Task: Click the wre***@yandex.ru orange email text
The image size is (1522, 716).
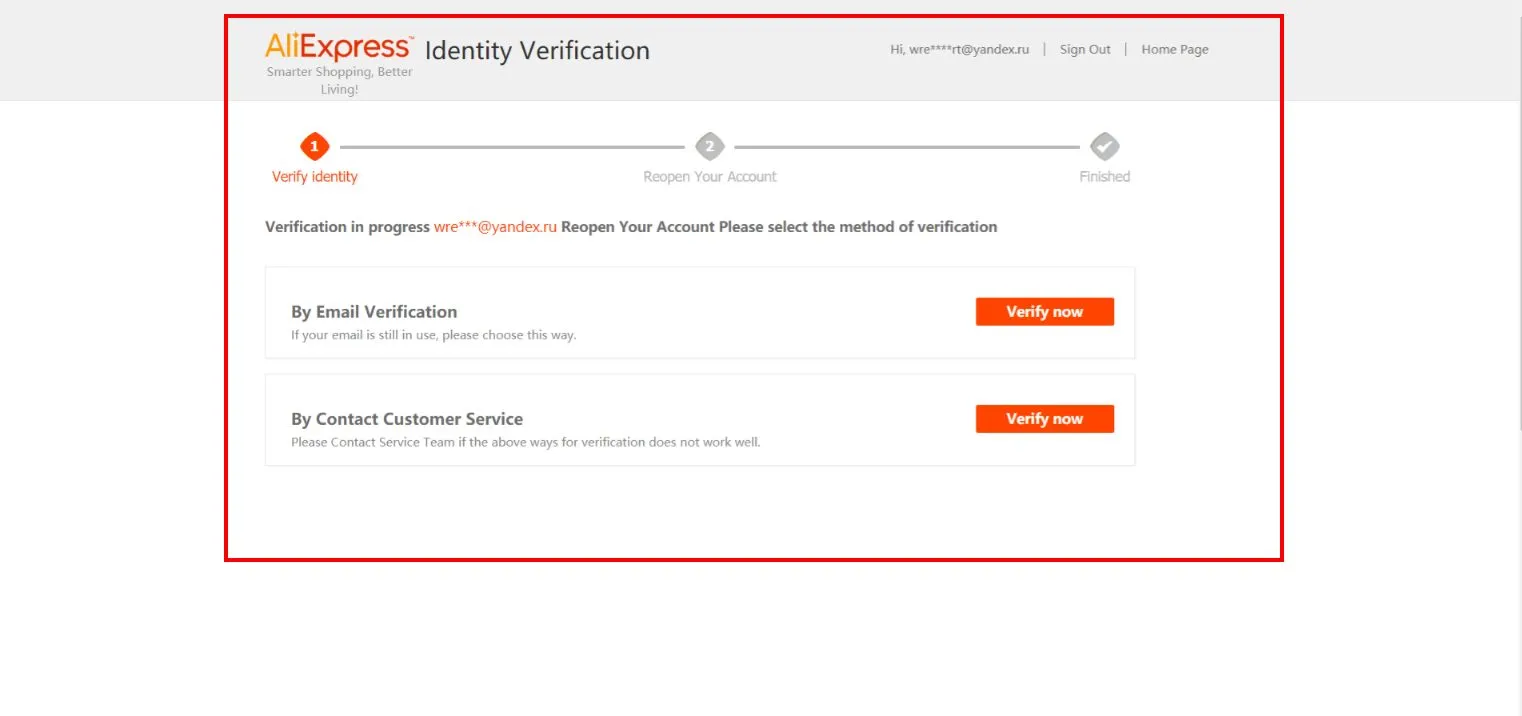Action: click(495, 227)
